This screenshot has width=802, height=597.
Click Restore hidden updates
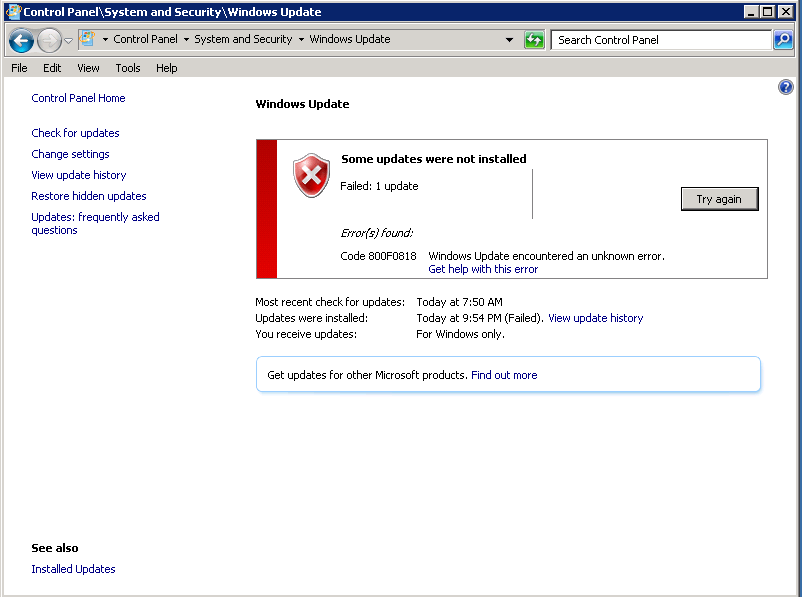pos(89,196)
